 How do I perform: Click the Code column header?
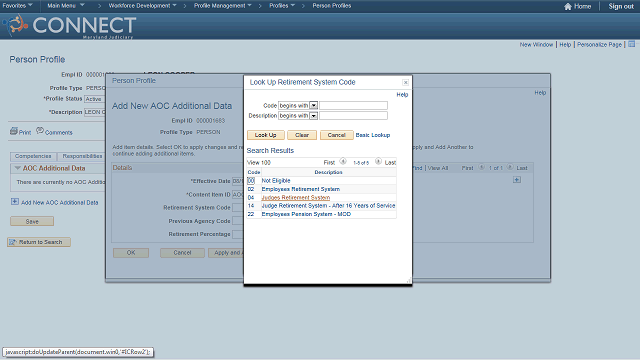tap(254, 172)
